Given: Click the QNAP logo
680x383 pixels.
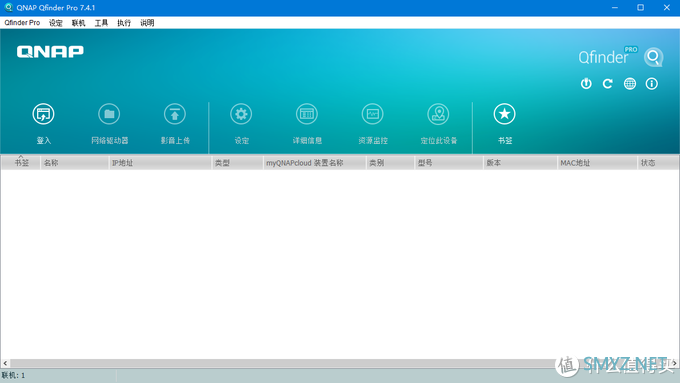Looking at the screenshot, I should 50,52.
